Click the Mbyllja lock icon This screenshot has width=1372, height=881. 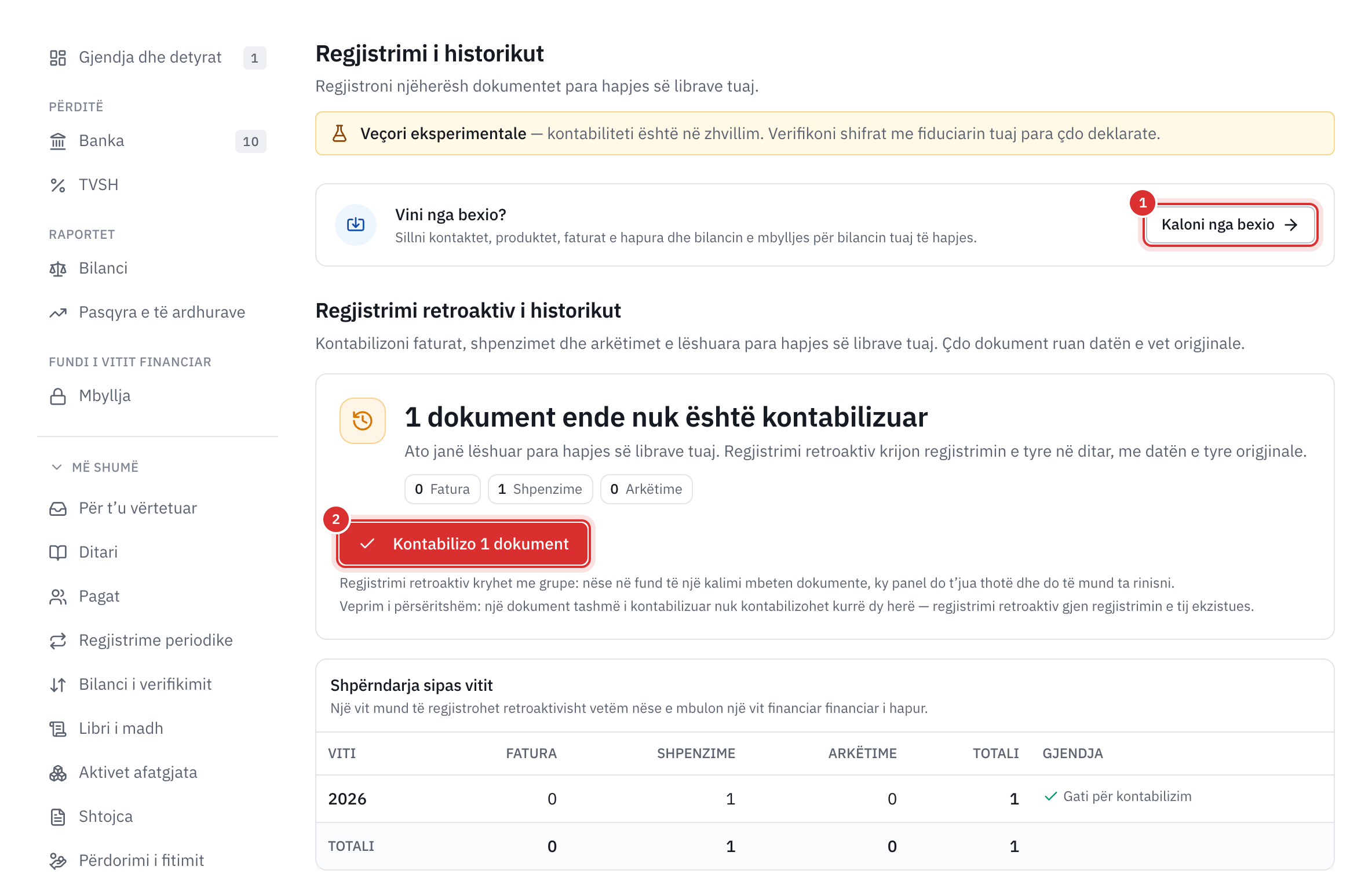(x=58, y=396)
